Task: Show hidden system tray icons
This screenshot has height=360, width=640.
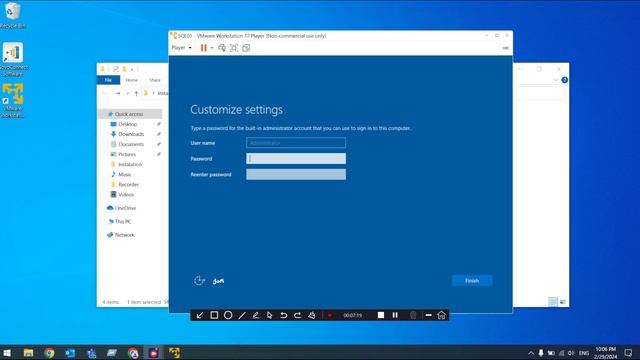Action: (531, 353)
